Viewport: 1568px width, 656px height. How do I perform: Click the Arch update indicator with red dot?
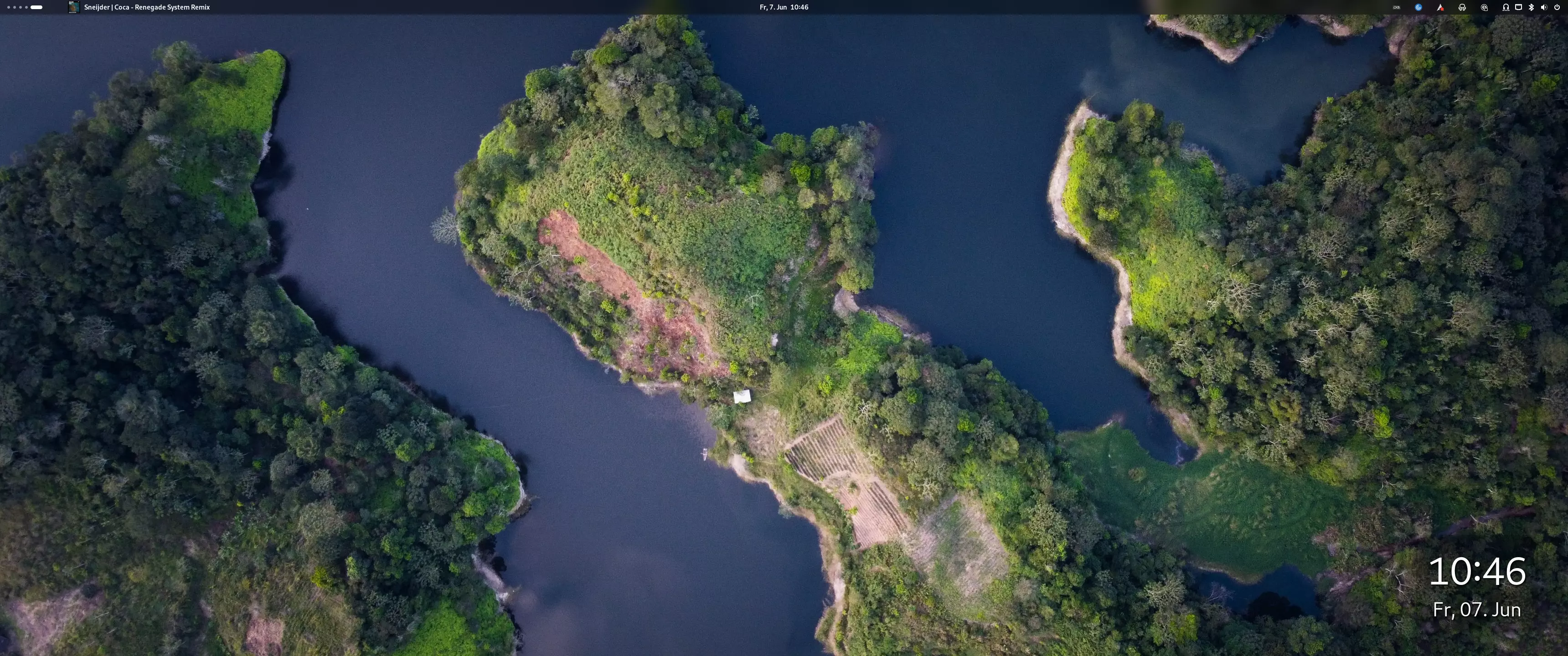coord(1440,7)
